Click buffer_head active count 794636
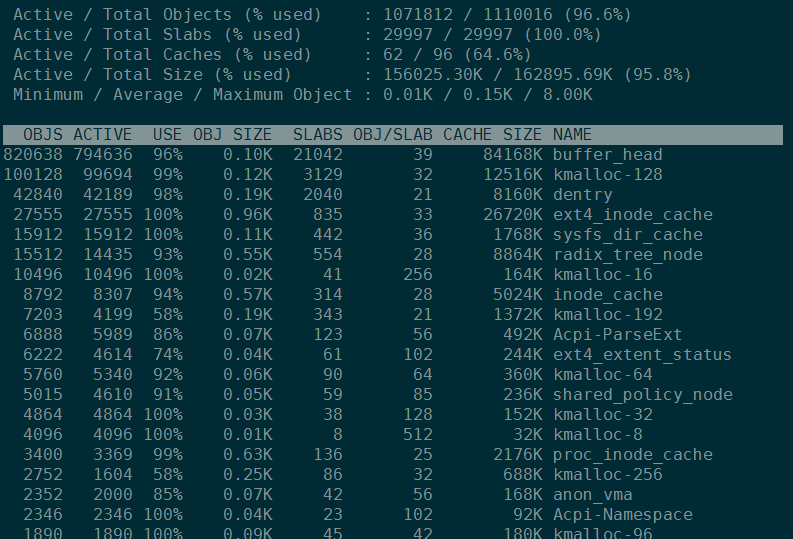This screenshot has height=539, width=793. tap(103, 155)
